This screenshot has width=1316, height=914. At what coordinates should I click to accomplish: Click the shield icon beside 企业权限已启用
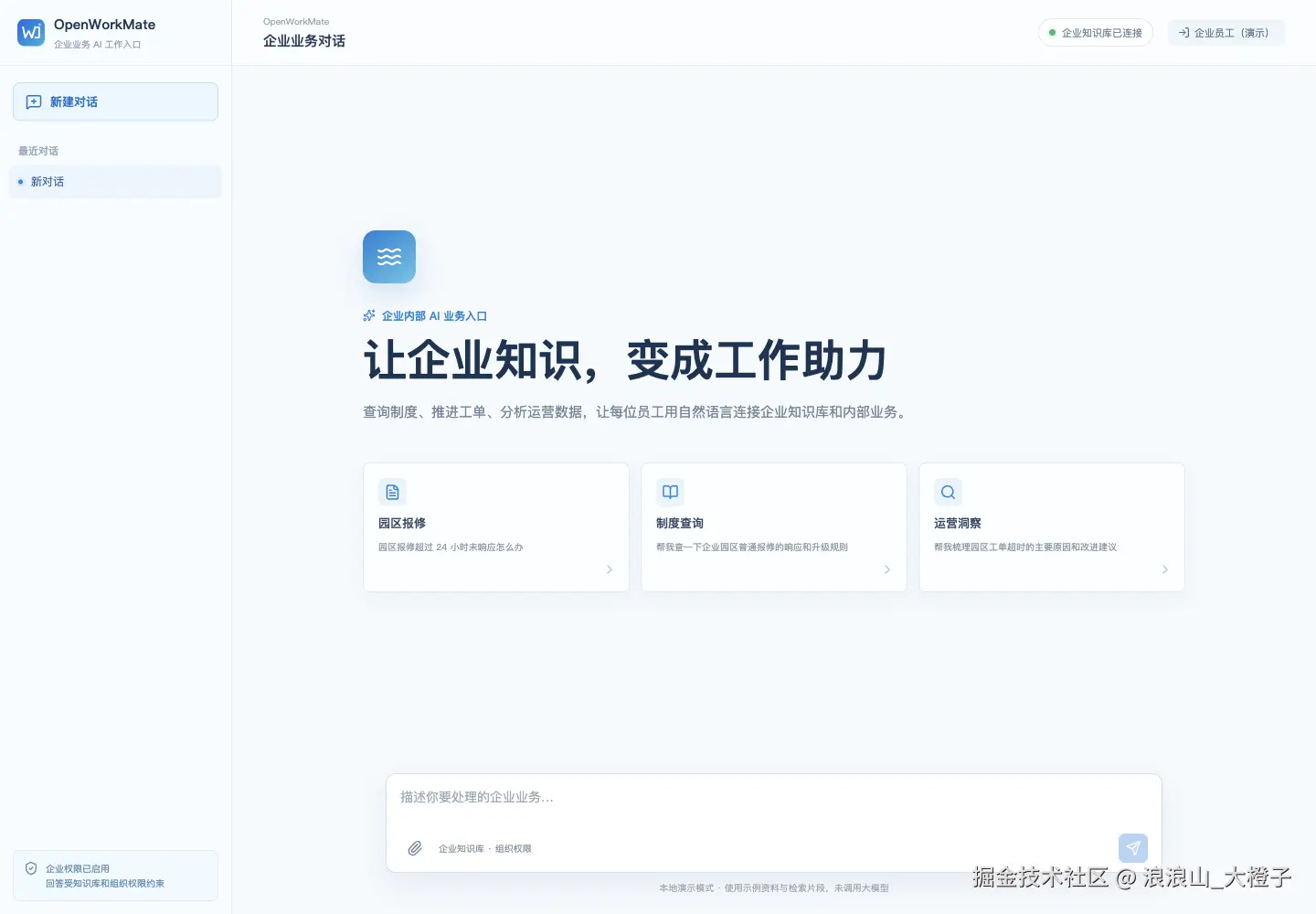point(31,868)
